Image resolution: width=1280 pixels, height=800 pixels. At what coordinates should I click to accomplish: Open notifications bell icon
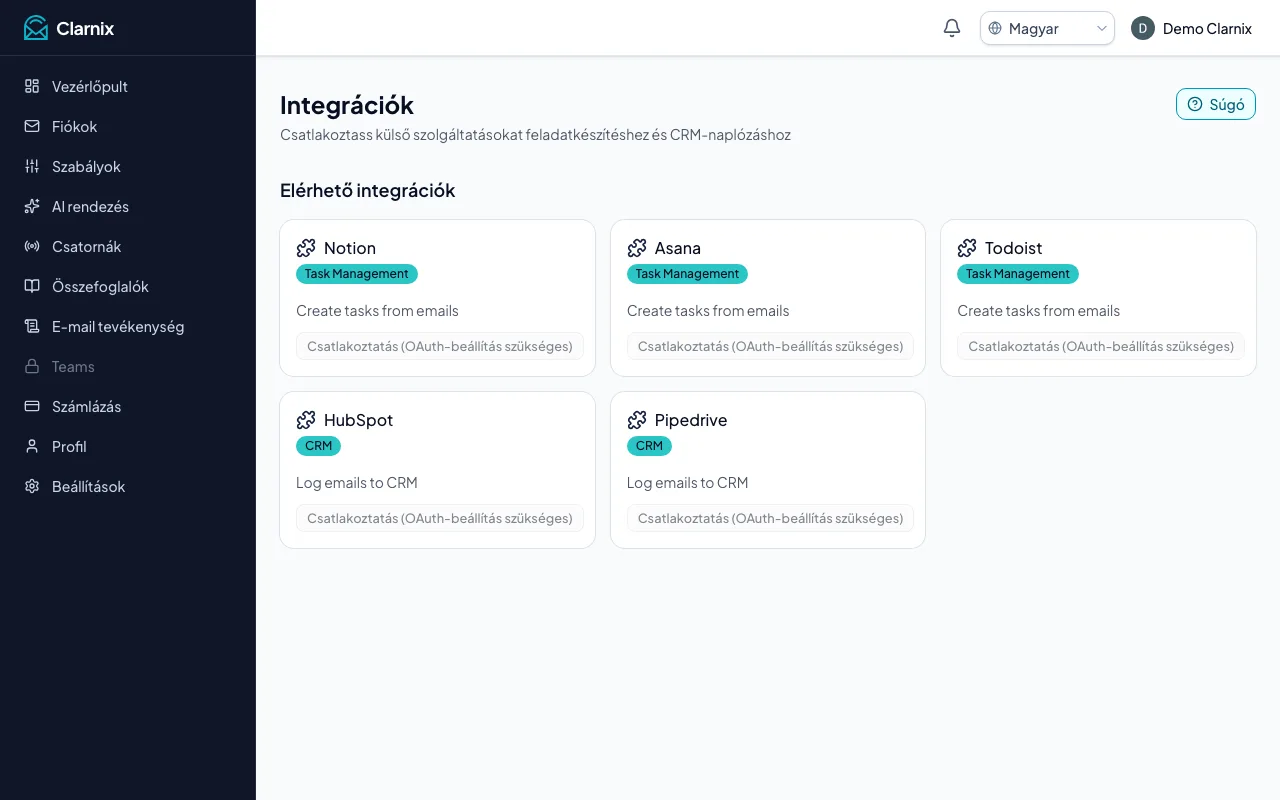click(952, 28)
